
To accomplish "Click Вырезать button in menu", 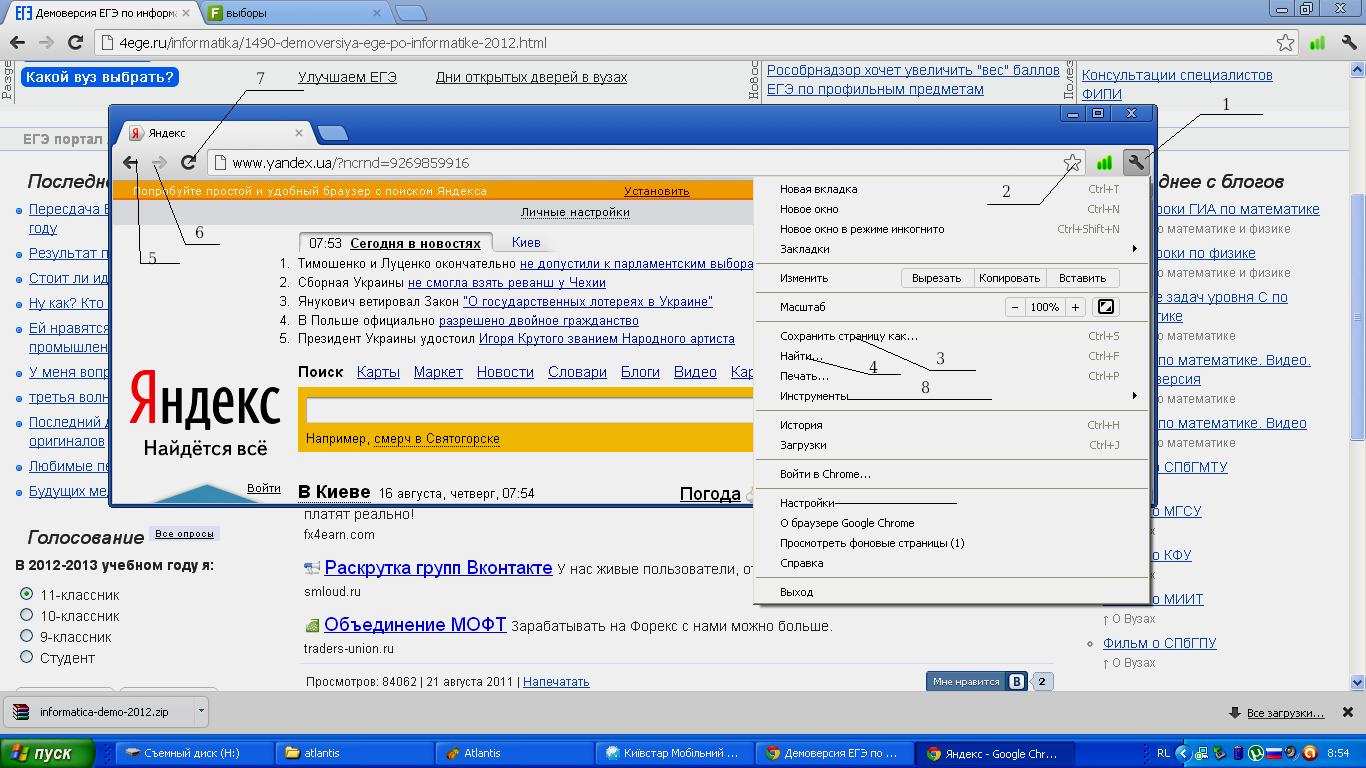I will pyautogui.click(x=937, y=278).
